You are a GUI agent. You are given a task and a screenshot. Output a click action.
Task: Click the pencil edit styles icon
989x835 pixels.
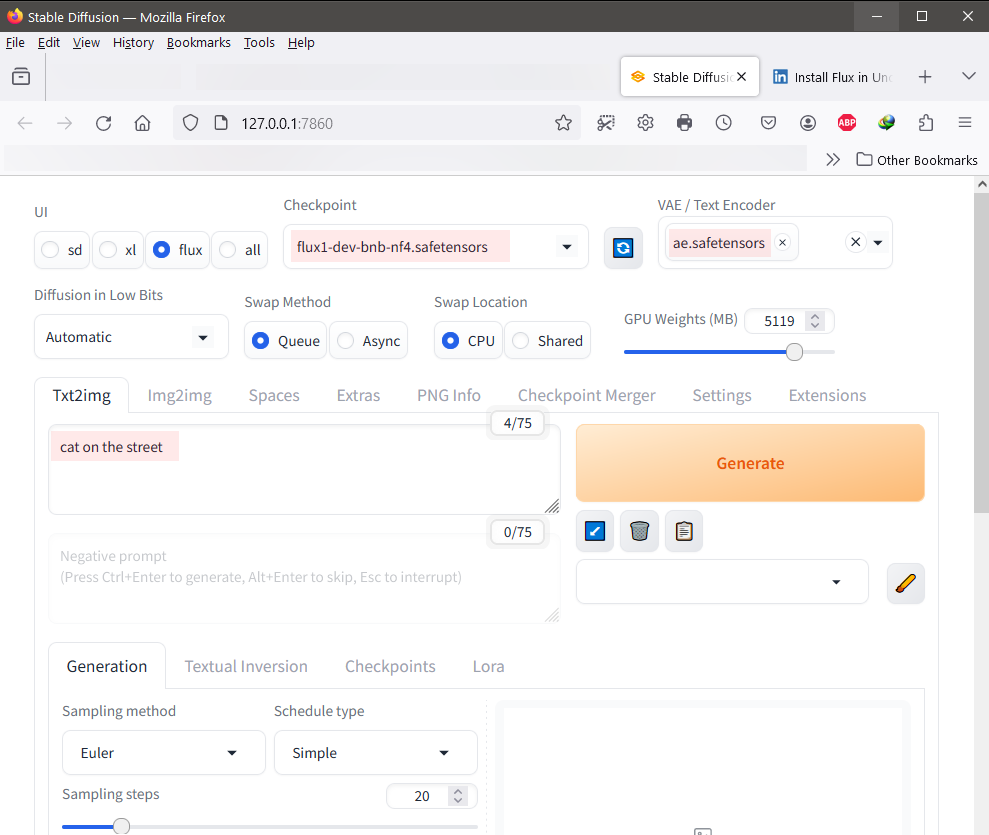[x=905, y=583]
